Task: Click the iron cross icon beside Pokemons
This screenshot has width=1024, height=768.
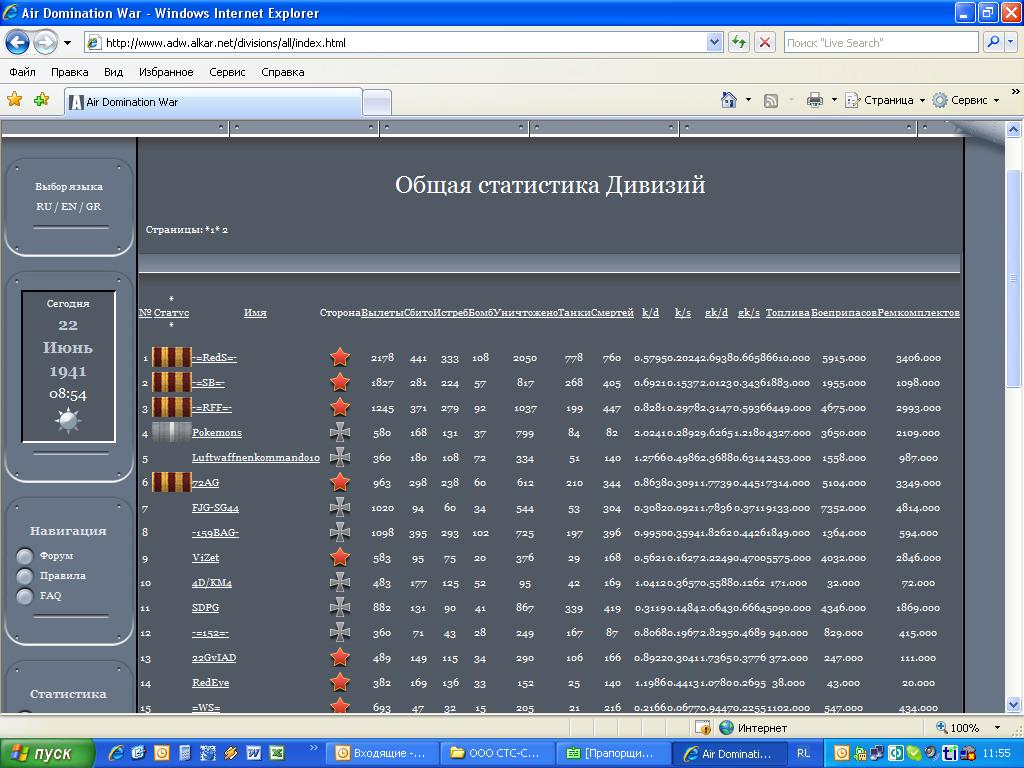Action: pyautogui.click(x=340, y=432)
